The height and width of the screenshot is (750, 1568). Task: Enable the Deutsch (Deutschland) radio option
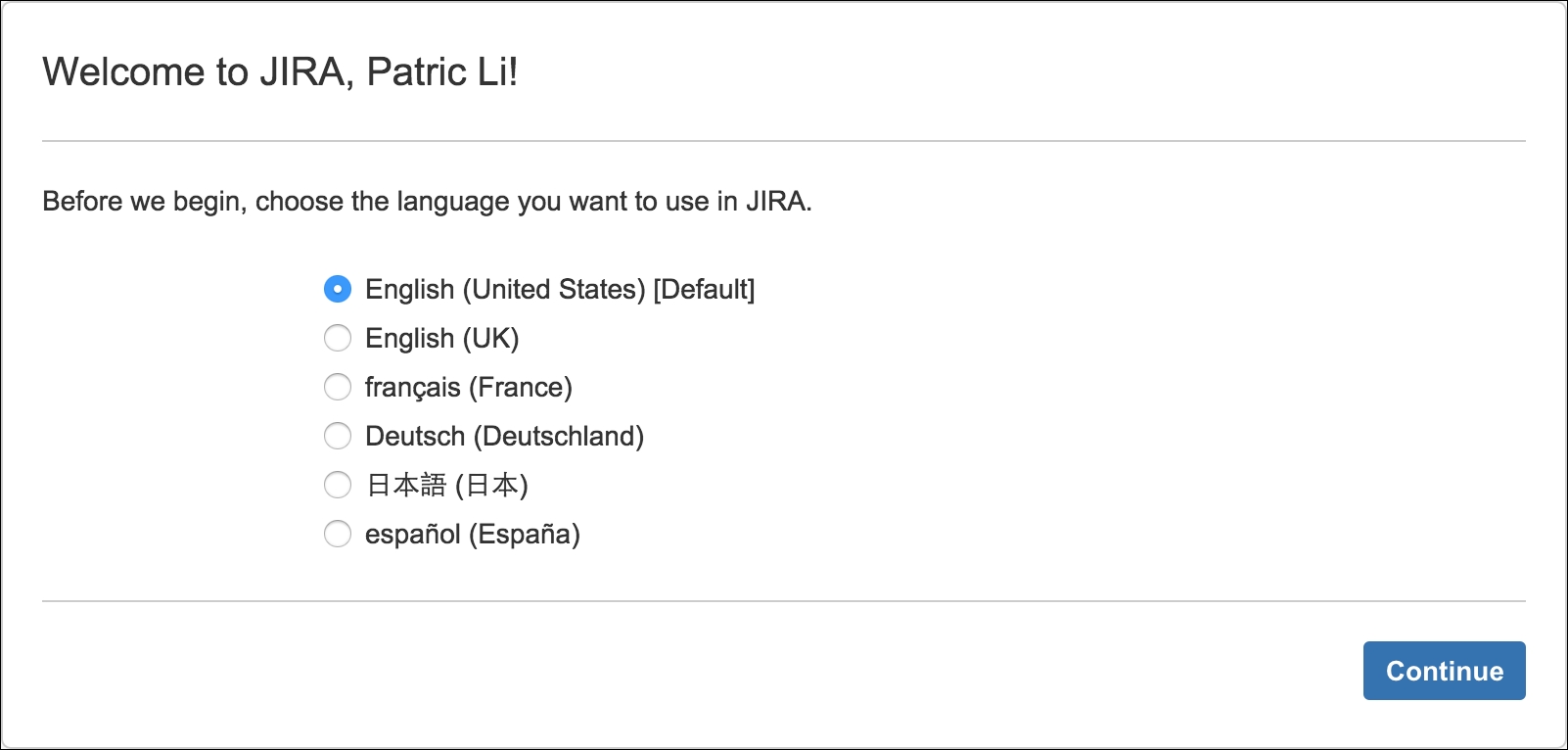tap(338, 436)
